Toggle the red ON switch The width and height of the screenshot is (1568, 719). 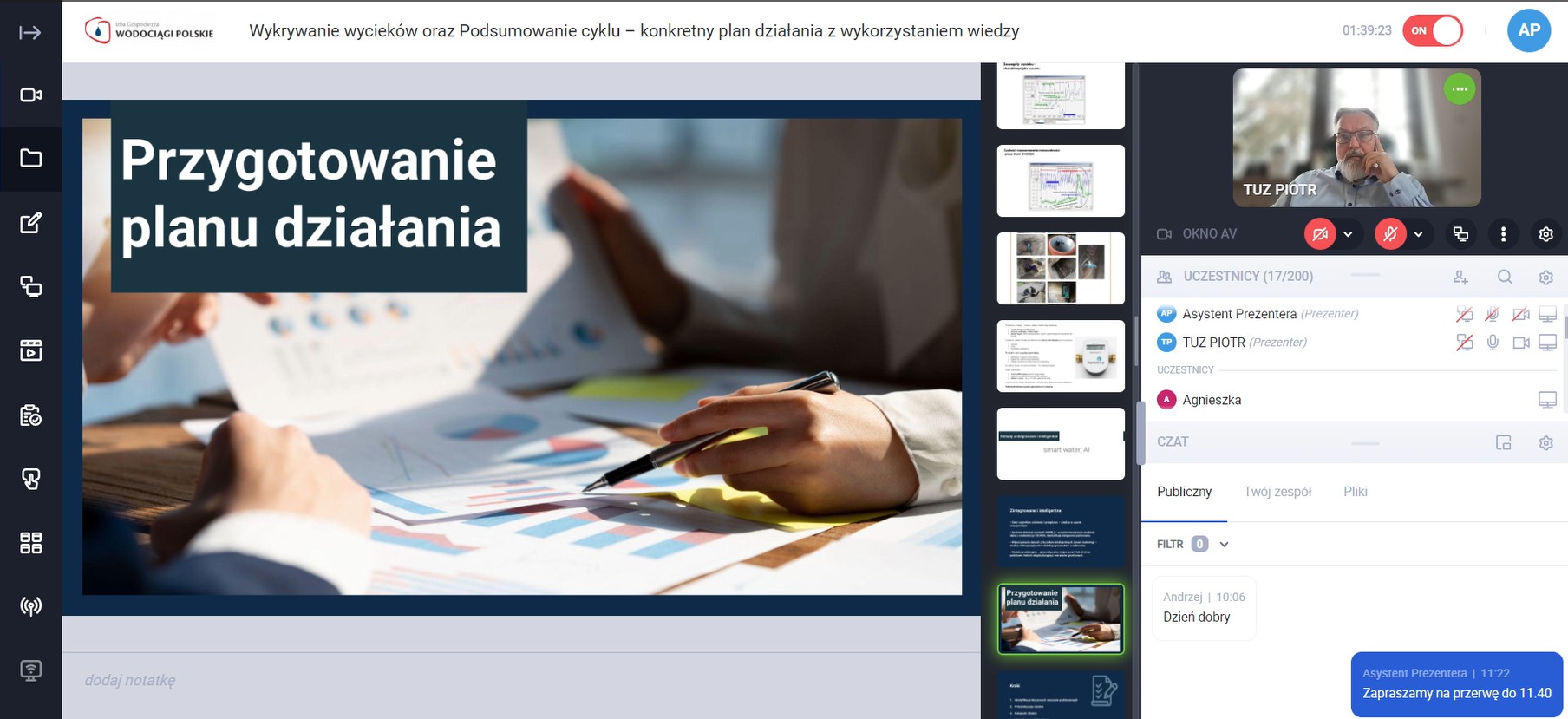tap(1433, 30)
